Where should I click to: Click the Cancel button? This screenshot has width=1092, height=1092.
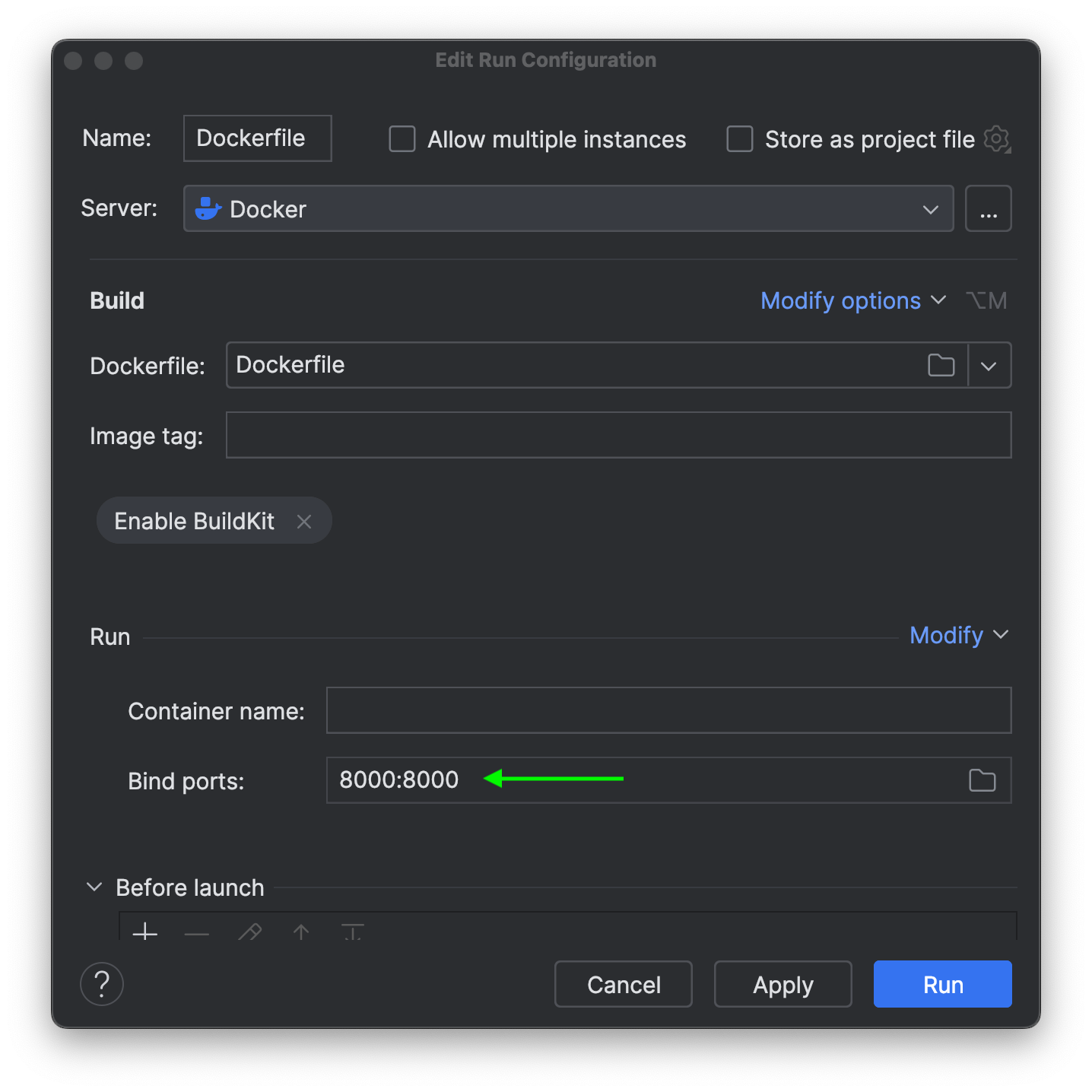[x=624, y=985]
